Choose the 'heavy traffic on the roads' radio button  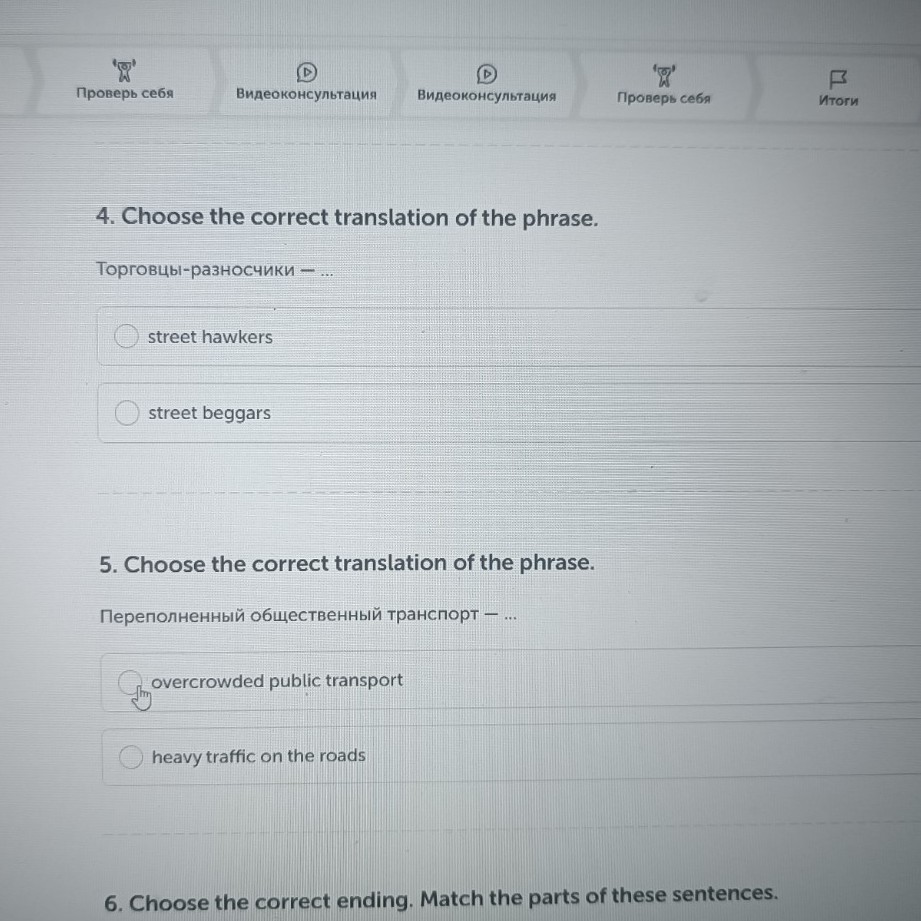click(x=131, y=758)
